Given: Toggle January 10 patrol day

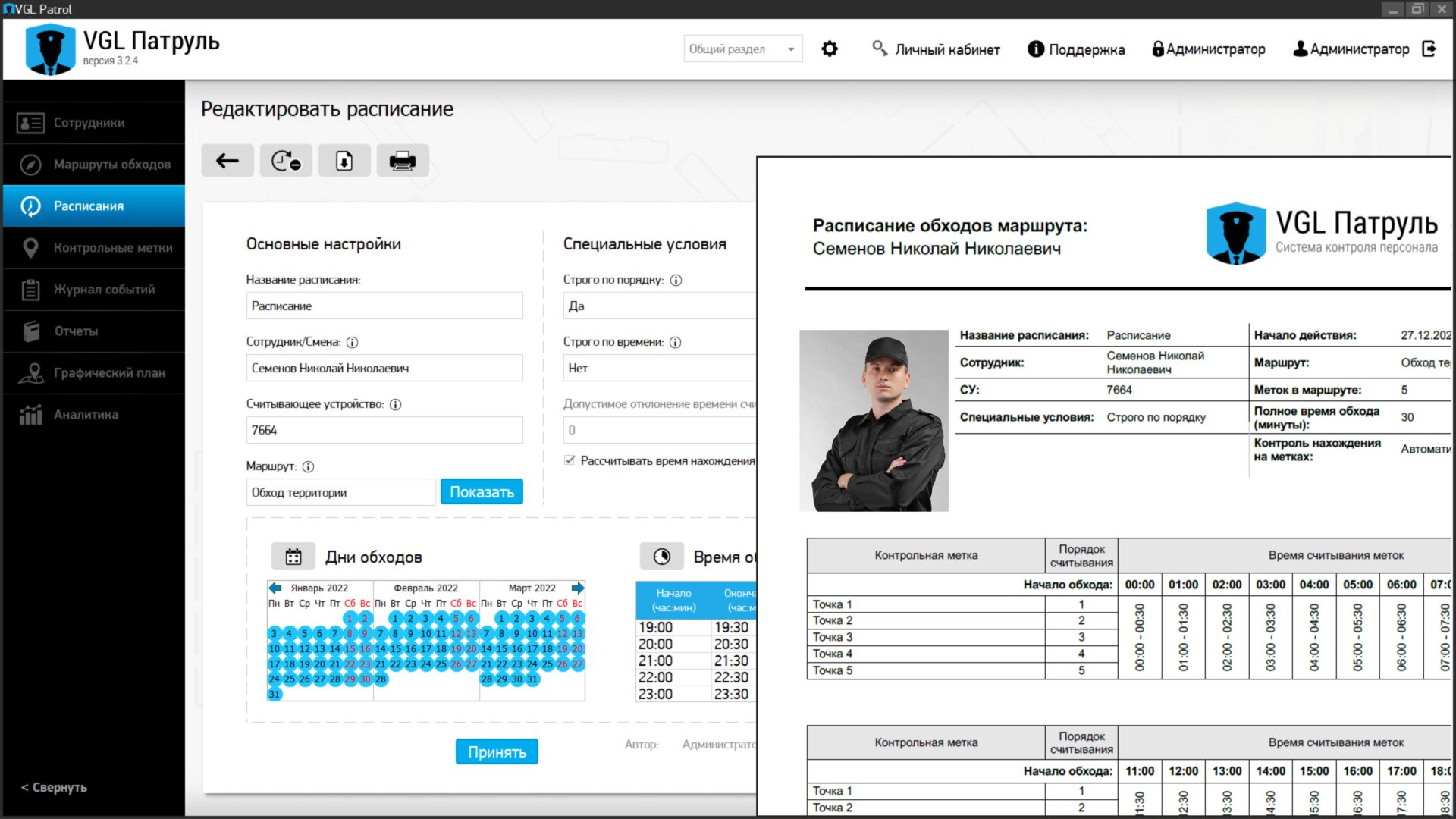Looking at the screenshot, I should (x=275, y=648).
